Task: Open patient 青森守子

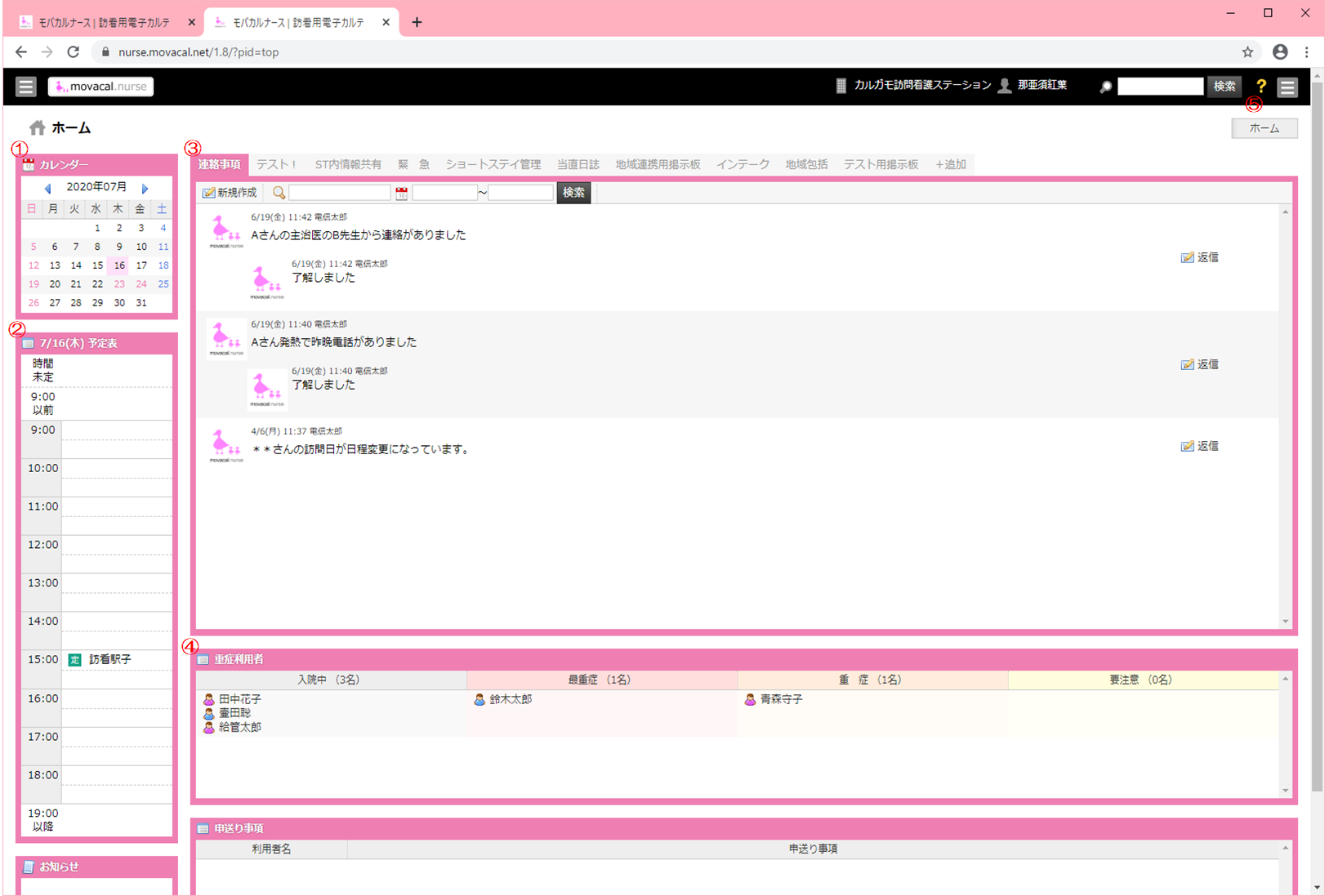Action: 781,700
